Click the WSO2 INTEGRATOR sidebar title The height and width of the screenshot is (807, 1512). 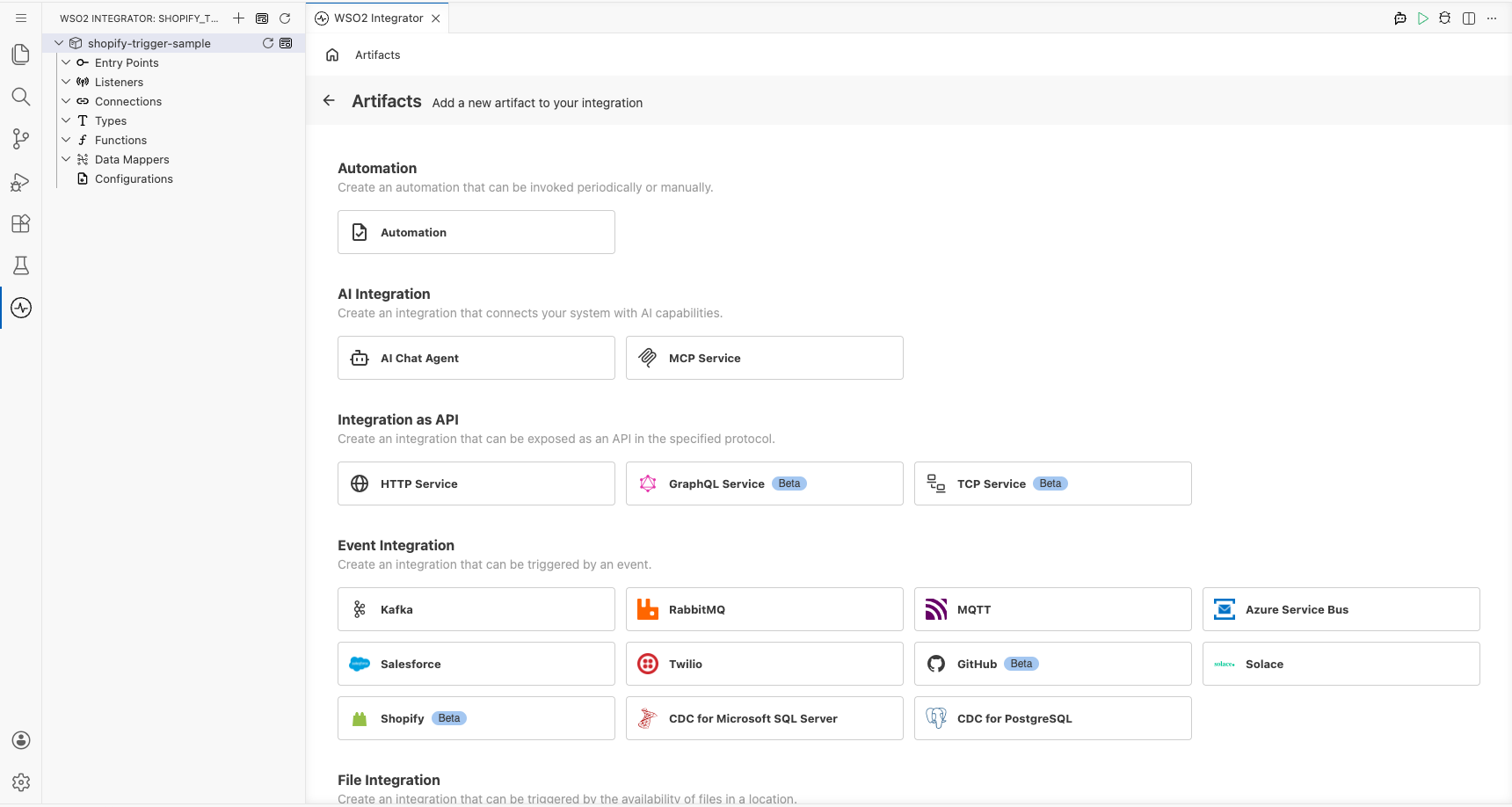point(139,18)
